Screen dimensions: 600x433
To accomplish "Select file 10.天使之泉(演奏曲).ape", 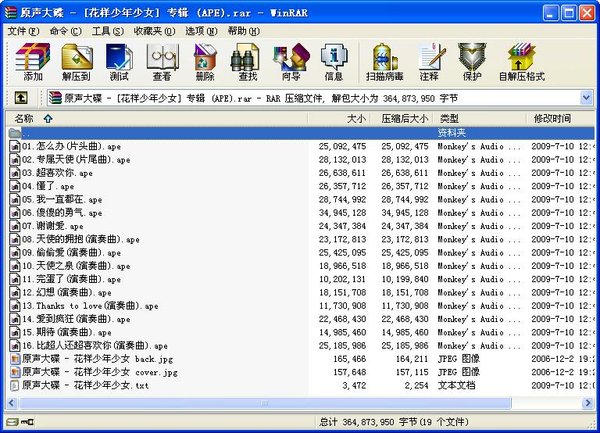I will [76, 266].
